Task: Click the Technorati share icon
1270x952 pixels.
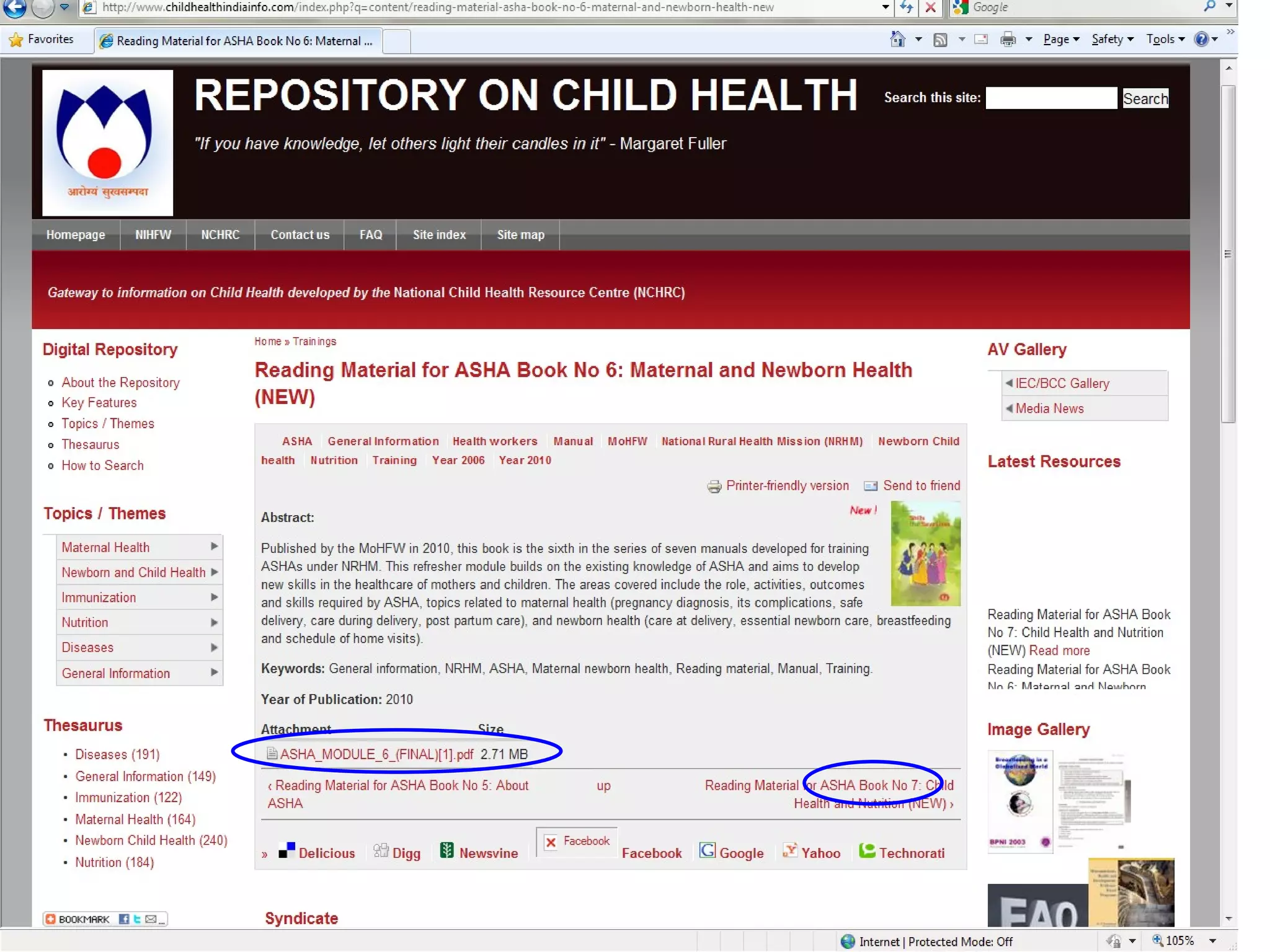Action: 867,852
